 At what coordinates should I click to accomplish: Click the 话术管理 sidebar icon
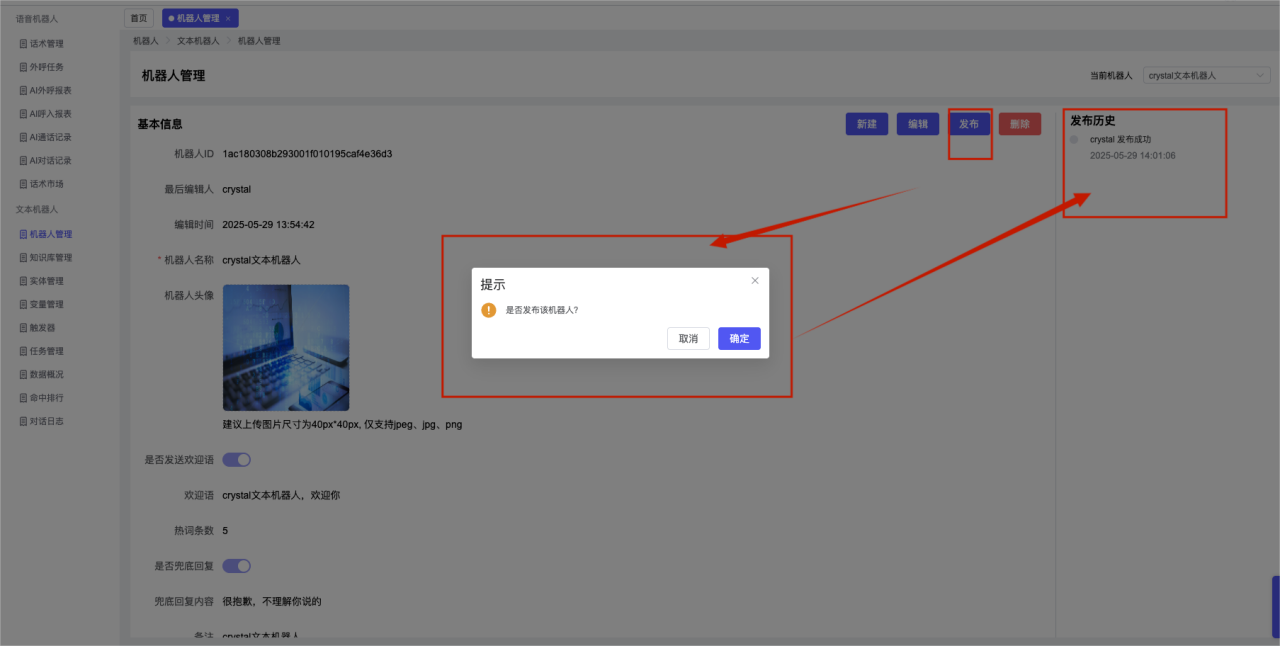click(x=24, y=44)
